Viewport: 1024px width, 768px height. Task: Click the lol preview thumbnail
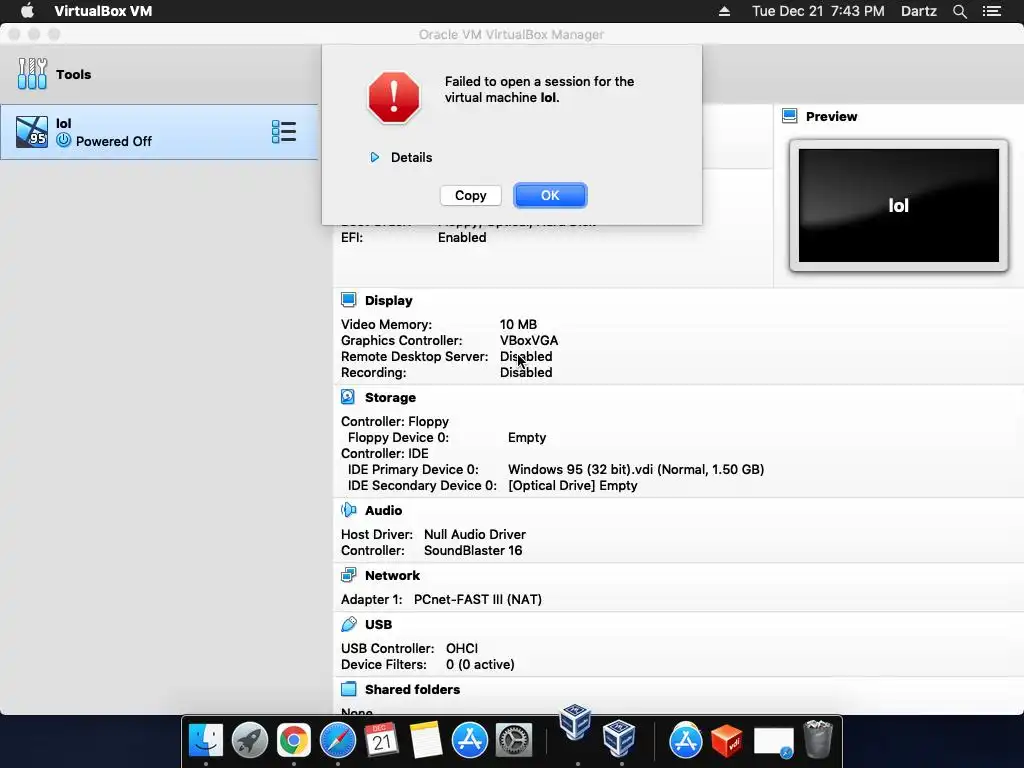899,205
